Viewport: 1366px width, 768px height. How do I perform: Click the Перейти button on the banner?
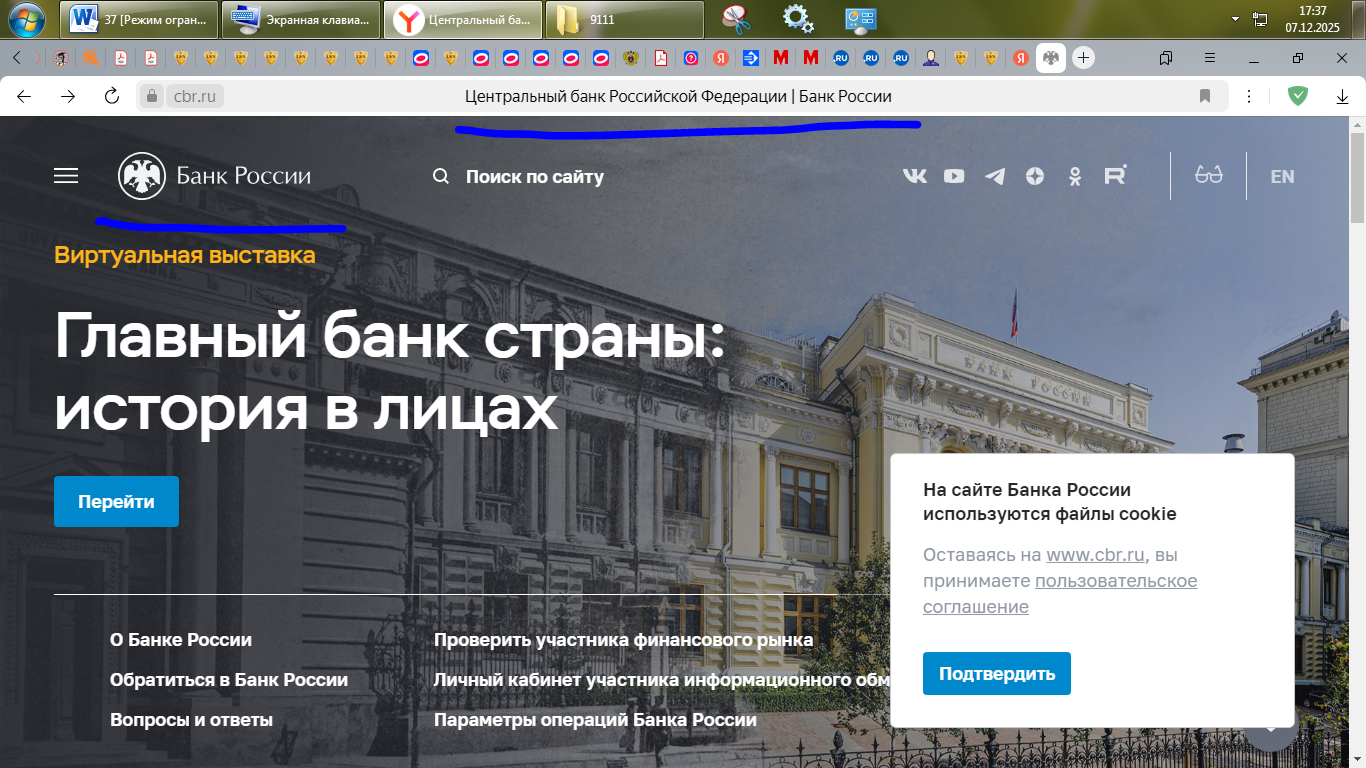point(116,501)
